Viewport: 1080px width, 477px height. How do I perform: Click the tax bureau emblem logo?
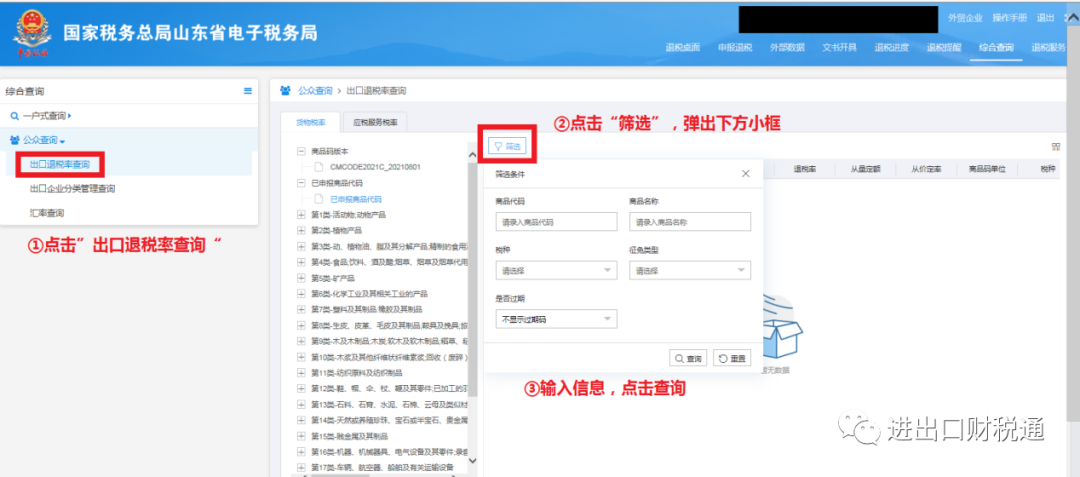32,34
